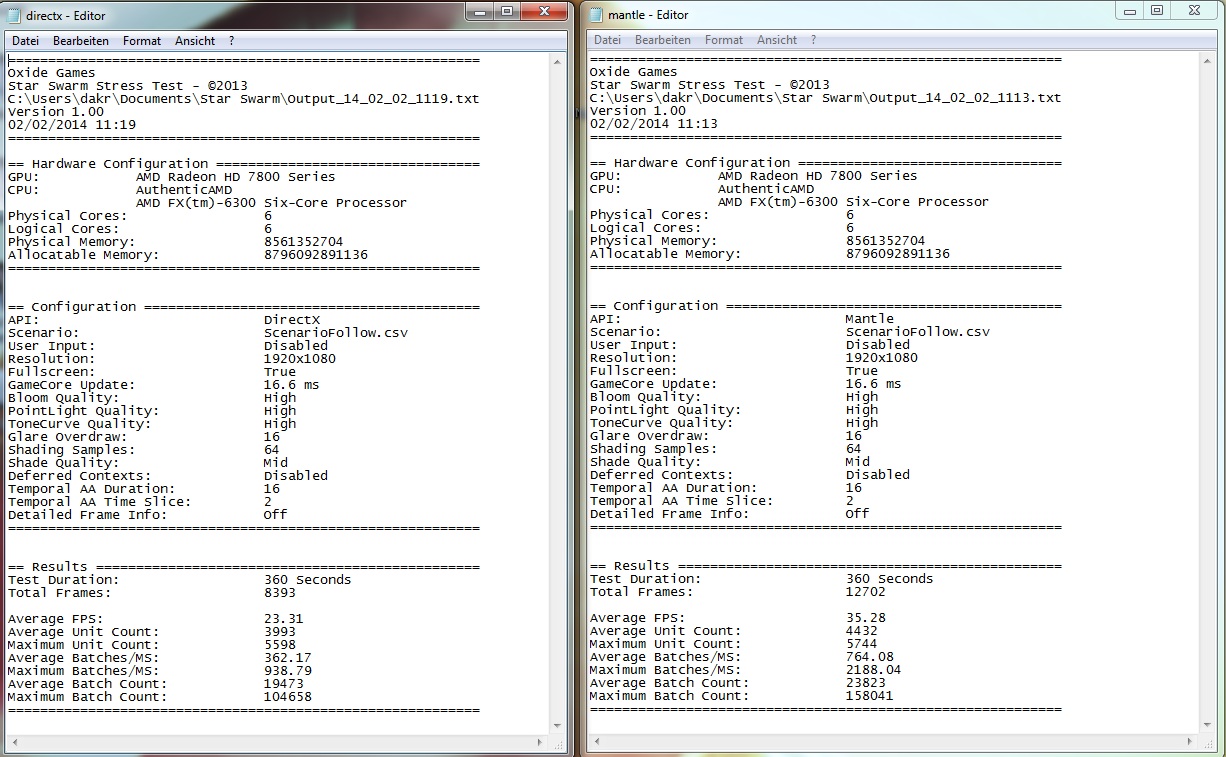This screenshot has width=1226, height=757.
Task: Click scroll-up arrow in directx vertical scrollbar
Action: (558, 63)
